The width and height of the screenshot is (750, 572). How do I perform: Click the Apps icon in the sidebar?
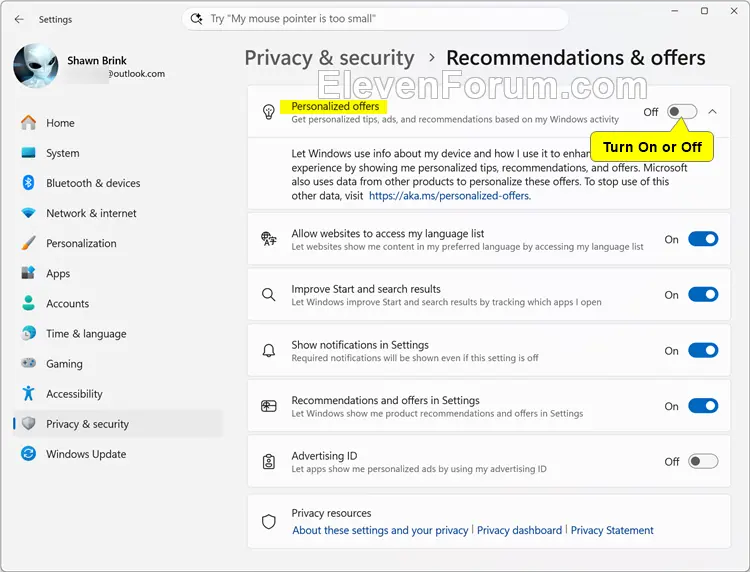[28, 273]
